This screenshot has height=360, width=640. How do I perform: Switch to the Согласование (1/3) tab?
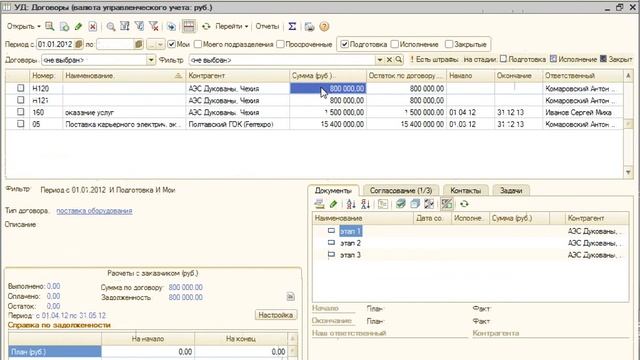[401, 191]
